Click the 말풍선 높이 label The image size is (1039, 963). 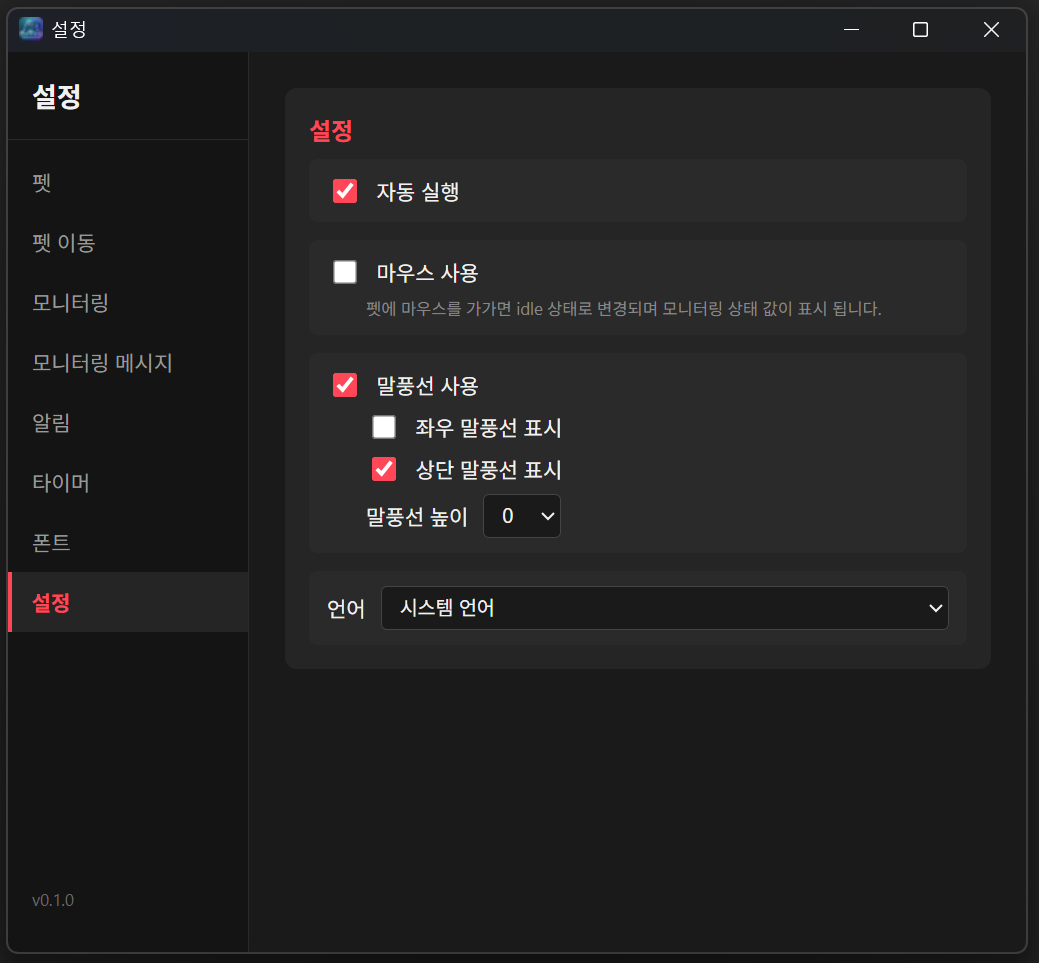pos(417,516)
